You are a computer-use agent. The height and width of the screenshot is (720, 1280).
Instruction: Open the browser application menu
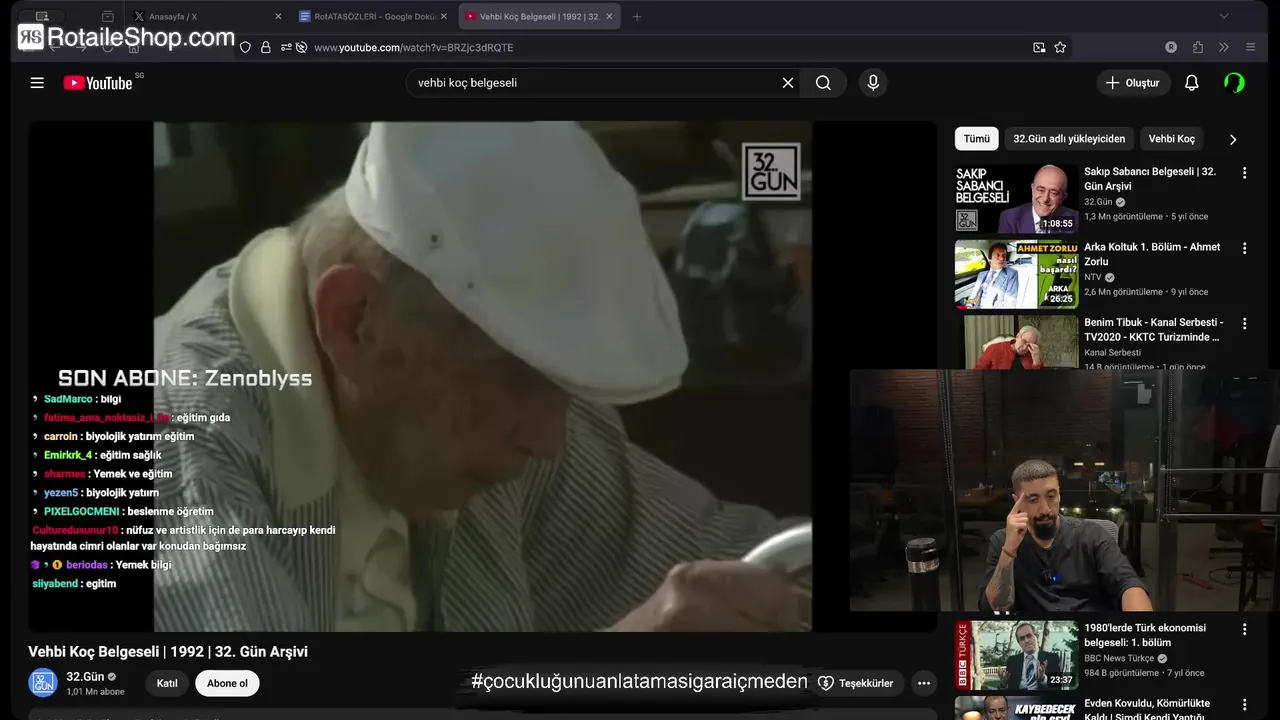pyautogui.click(x=1250, y=47)
